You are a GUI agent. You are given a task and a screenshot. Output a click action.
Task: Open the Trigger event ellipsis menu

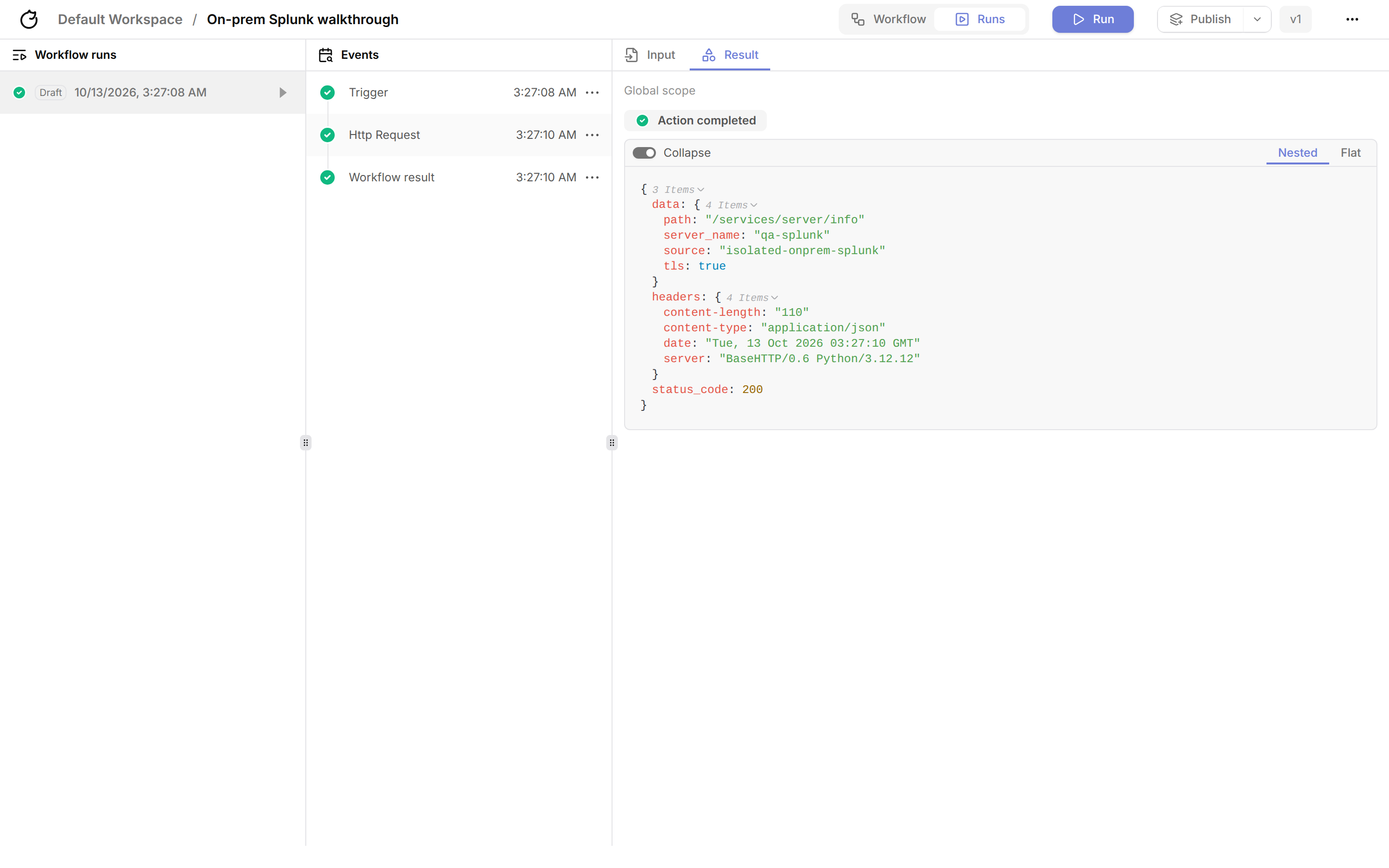pyautogui.click(x=592, y=93)
